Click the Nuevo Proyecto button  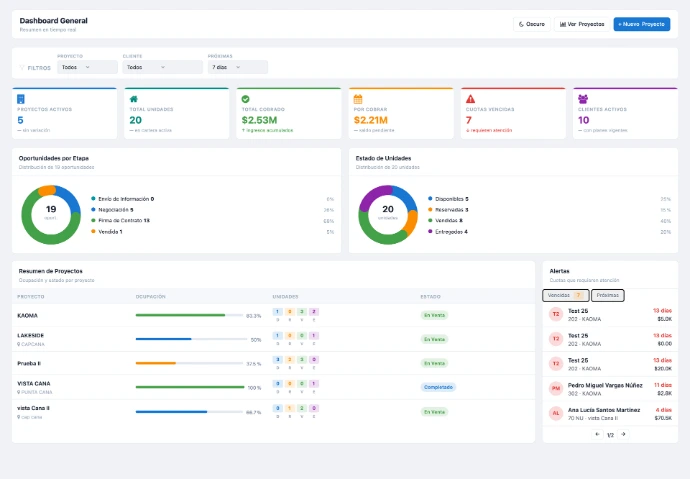(642, 24)
